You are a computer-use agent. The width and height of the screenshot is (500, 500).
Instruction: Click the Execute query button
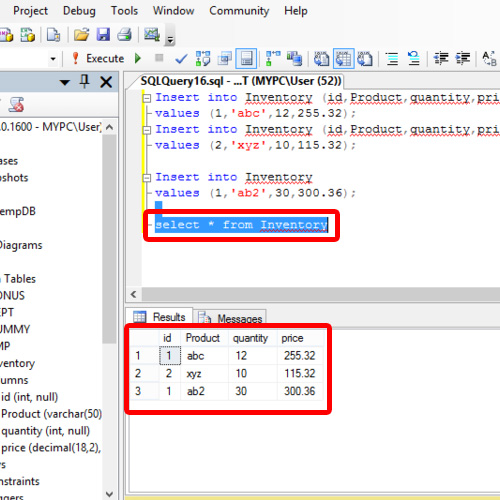pyautogui.click(x=98, y=59)
